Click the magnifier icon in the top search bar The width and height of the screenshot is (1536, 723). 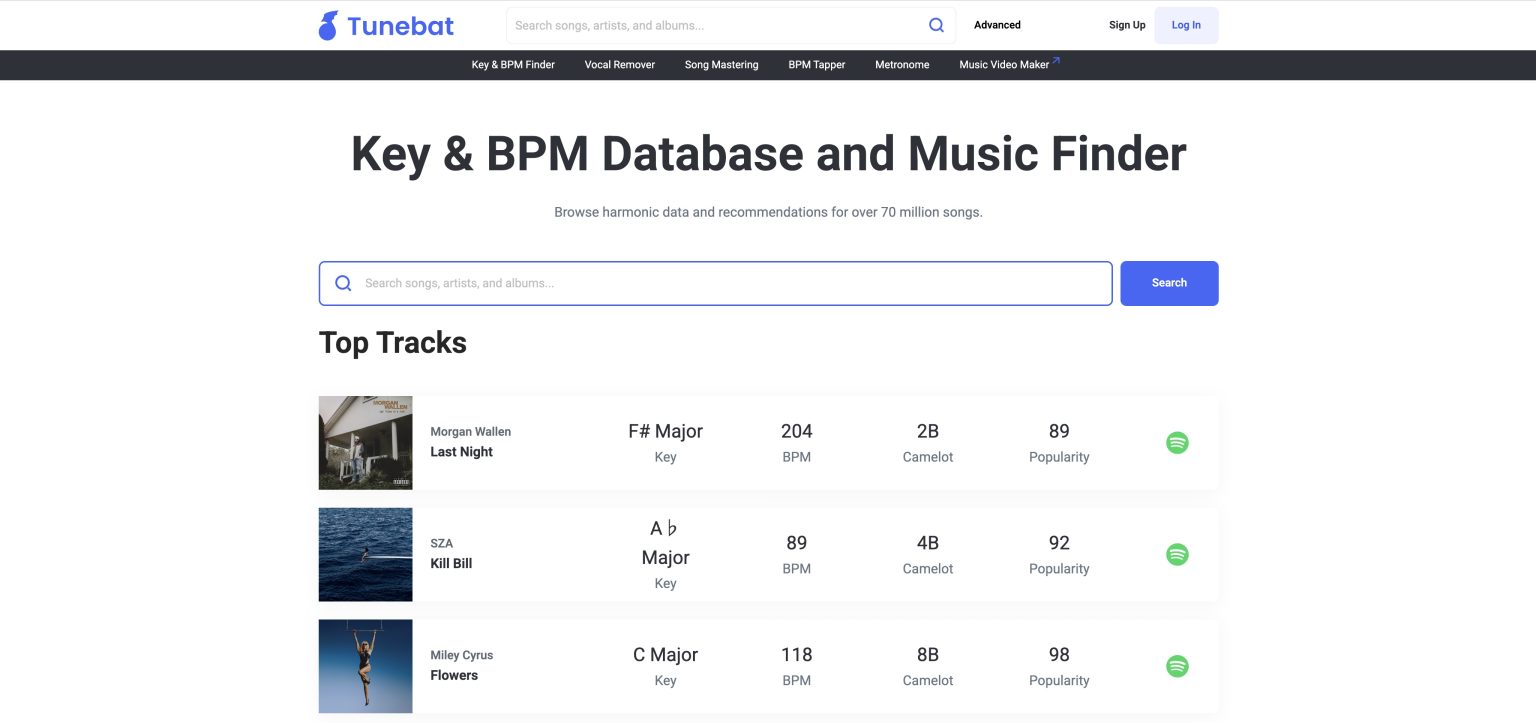point(936,24)
